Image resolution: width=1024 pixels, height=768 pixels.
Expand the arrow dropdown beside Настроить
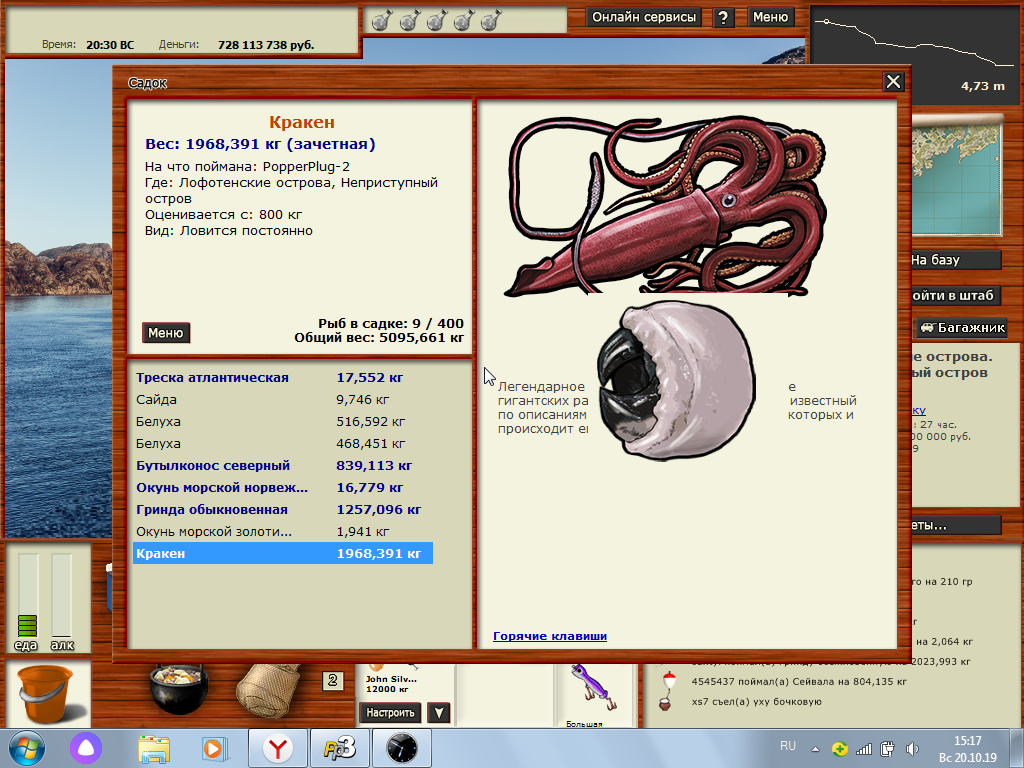point(438,713)
